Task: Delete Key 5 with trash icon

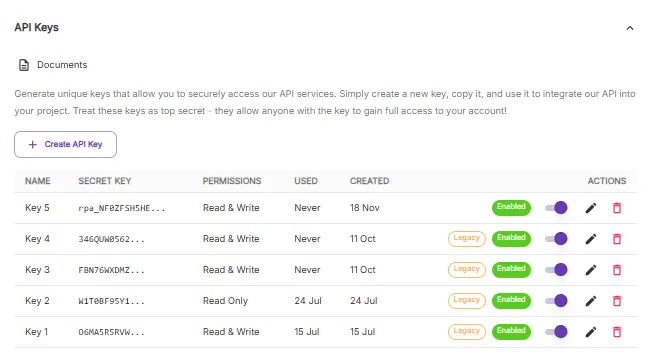Action: tap(617, 208)
